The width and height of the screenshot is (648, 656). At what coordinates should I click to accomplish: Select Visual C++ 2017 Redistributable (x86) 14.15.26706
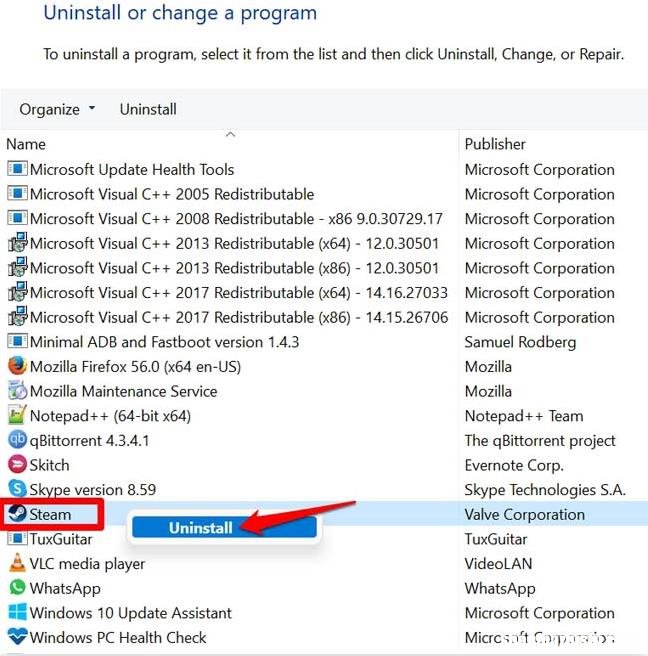click(239, 318)
